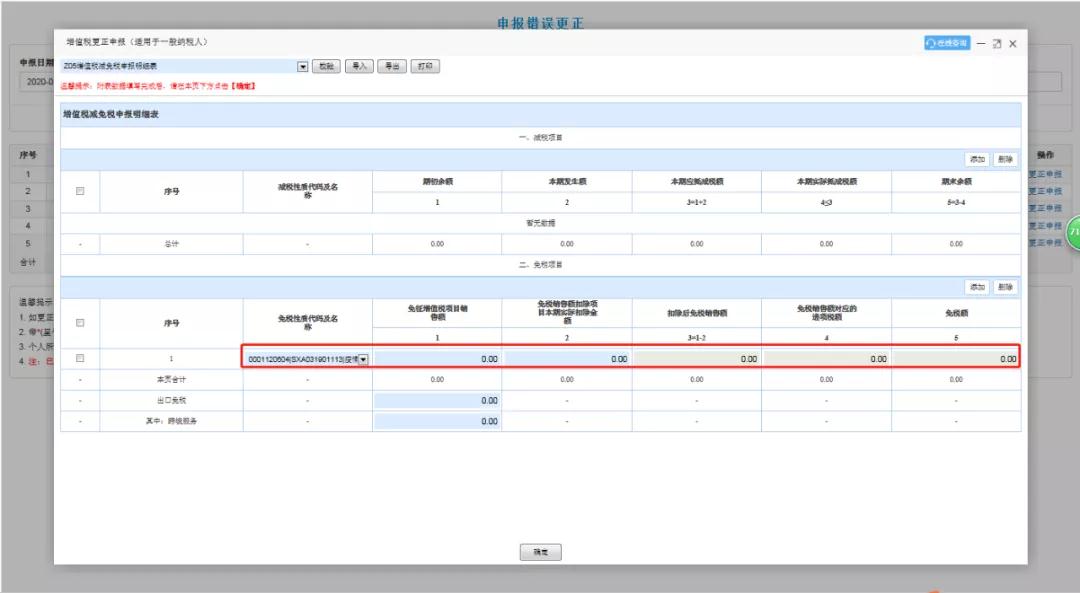Screen dimensions: 1080x593
Task: Expand the 免税性质代码 dropdown in row 1
Action: click(x=362, y=359)
